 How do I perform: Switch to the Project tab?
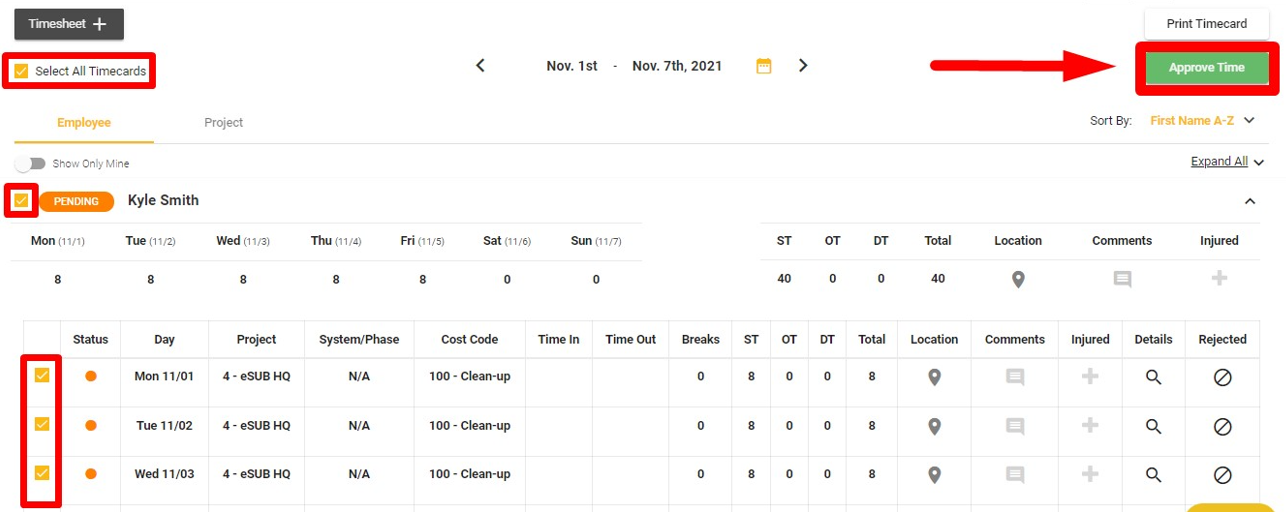pos(224,123)
